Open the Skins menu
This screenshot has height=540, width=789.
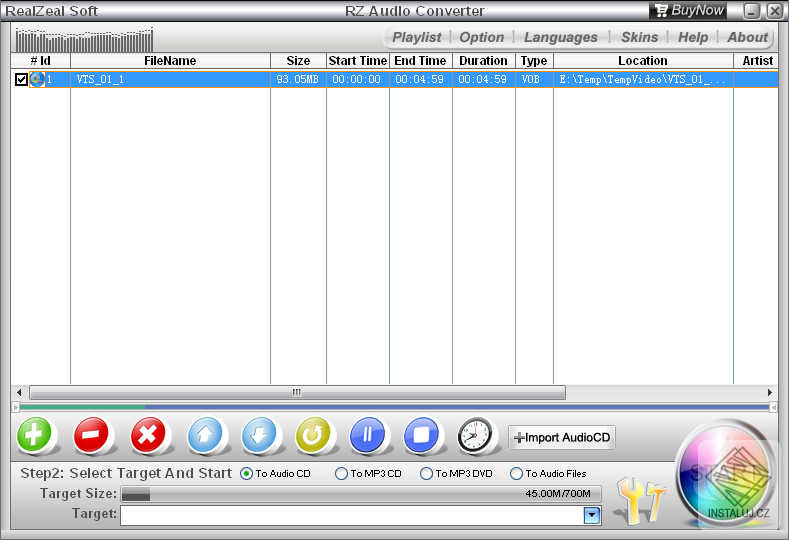640,37
